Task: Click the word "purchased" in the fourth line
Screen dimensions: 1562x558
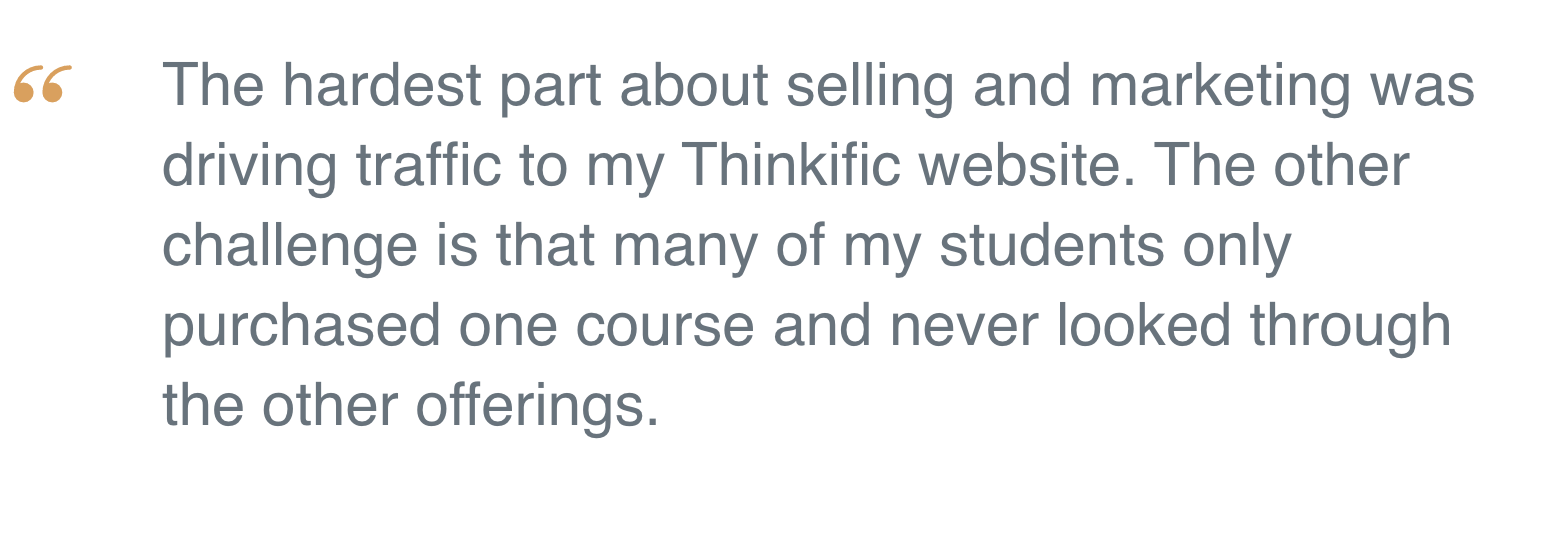Action: [x=301, y=327]
